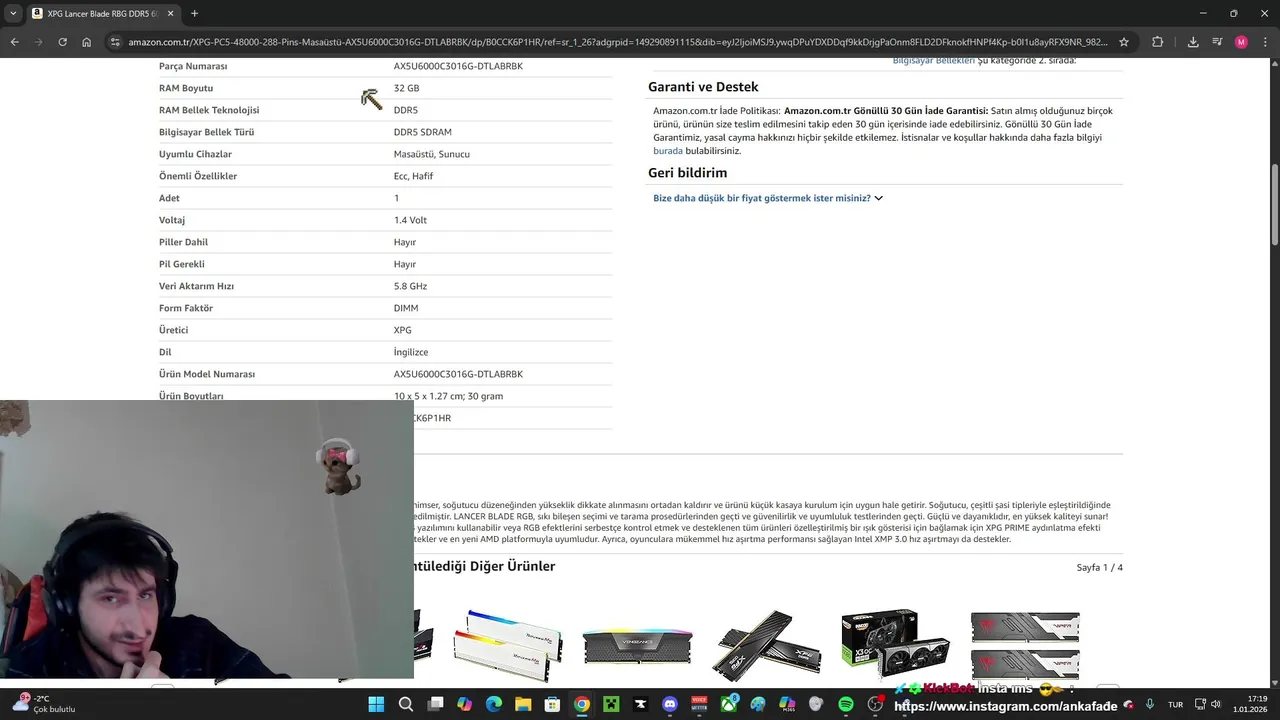Click the 'İngilizce' language value

pyautogui.click(x=411, y=352)
